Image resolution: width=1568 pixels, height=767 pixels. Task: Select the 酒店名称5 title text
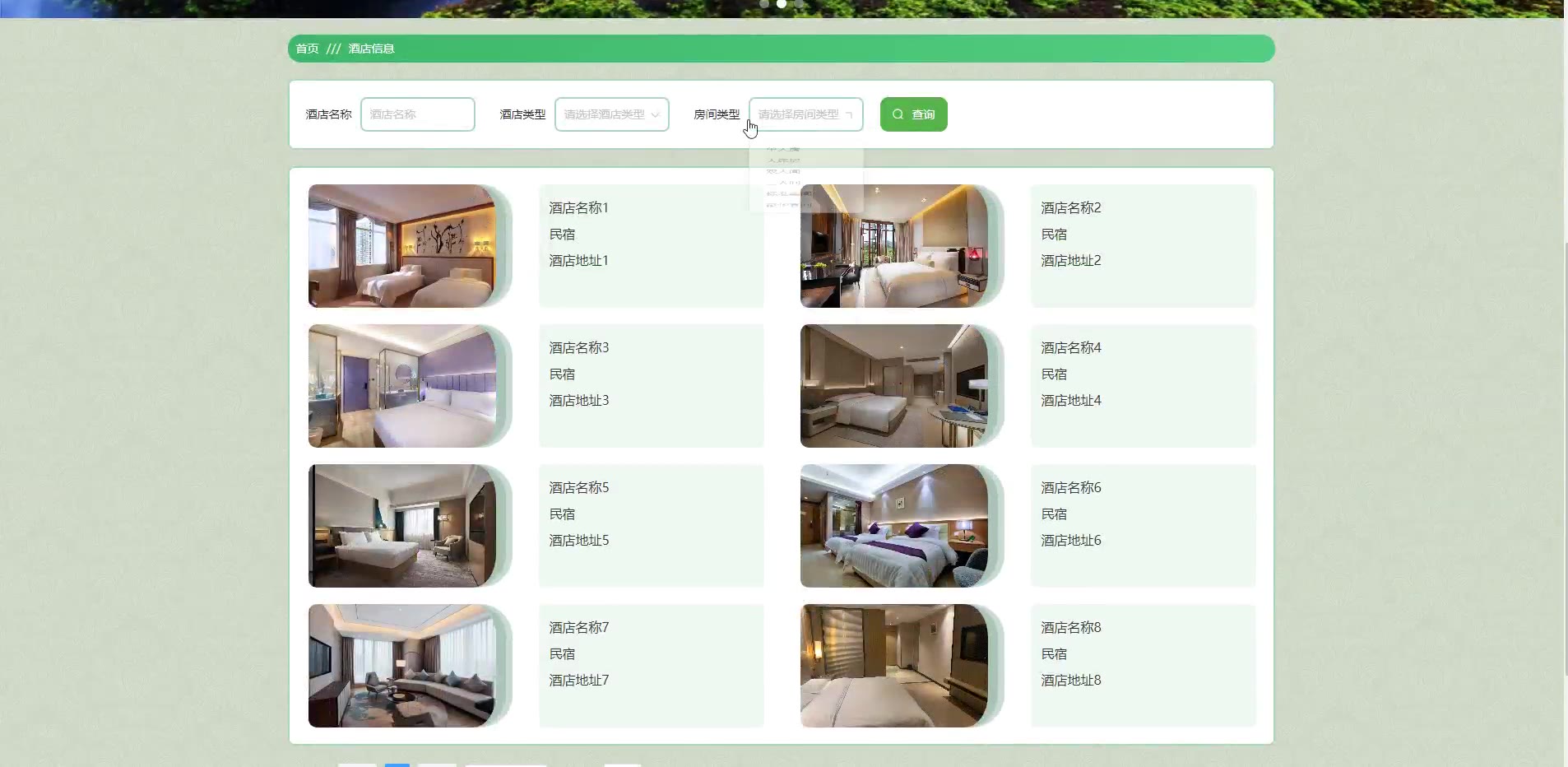point(579,488)
